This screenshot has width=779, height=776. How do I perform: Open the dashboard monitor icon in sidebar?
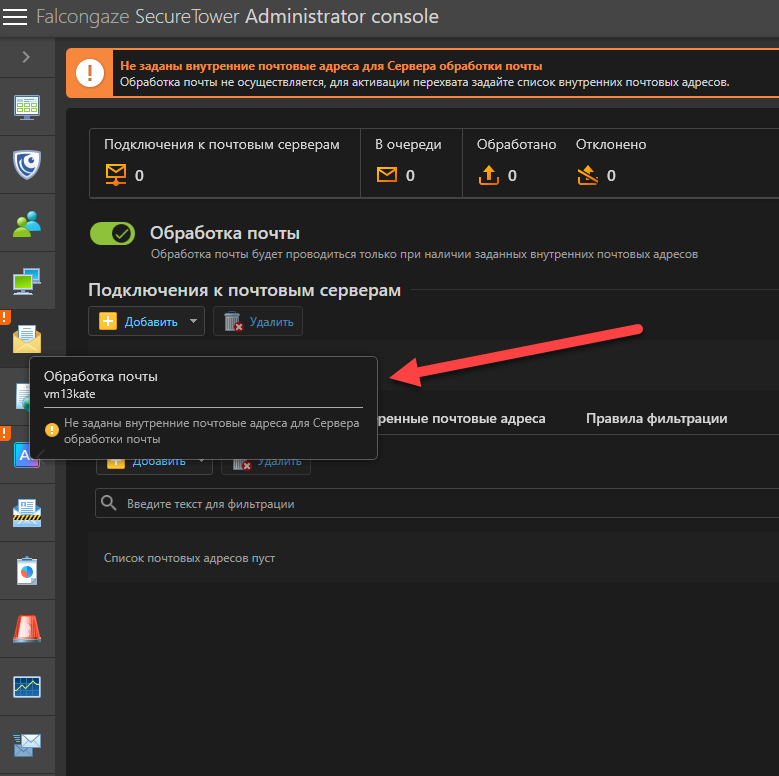[x=27, y=106]
